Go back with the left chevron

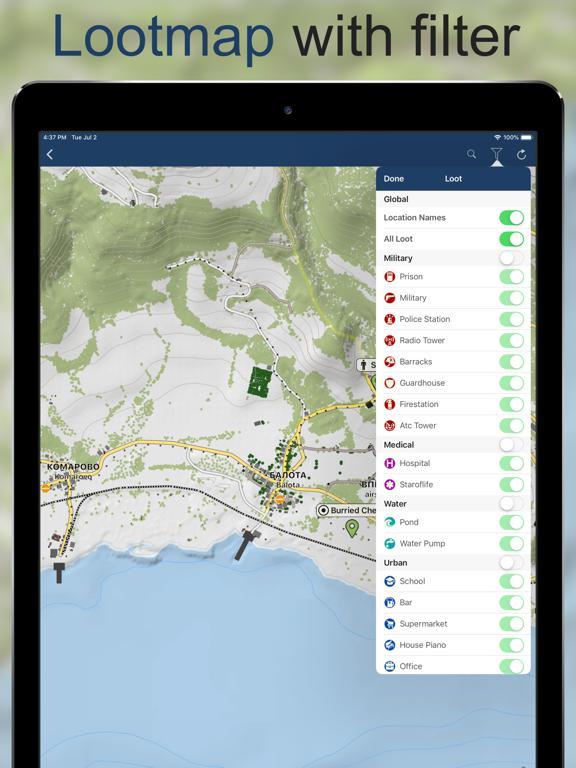point(49,155)
